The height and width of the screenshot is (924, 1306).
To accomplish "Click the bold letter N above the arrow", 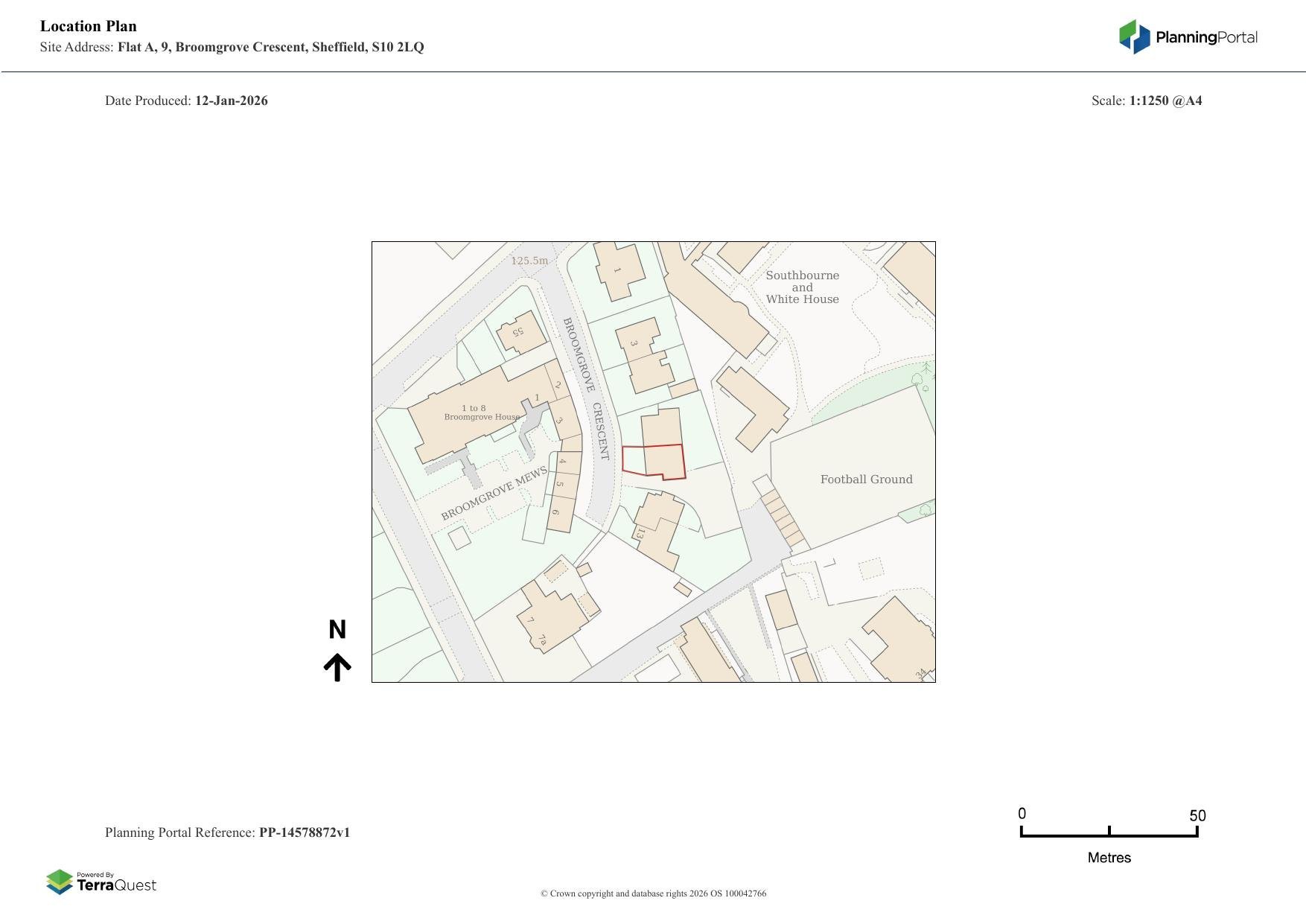I will point(337,630).
